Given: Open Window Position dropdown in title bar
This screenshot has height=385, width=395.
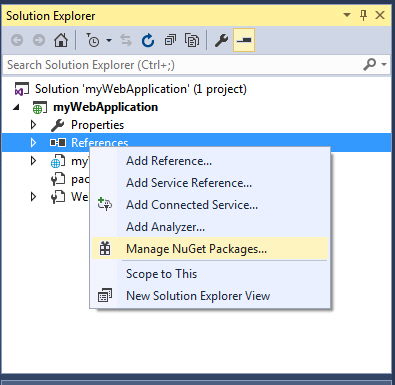Looking at the screenshot, I should tap(347, 15).
